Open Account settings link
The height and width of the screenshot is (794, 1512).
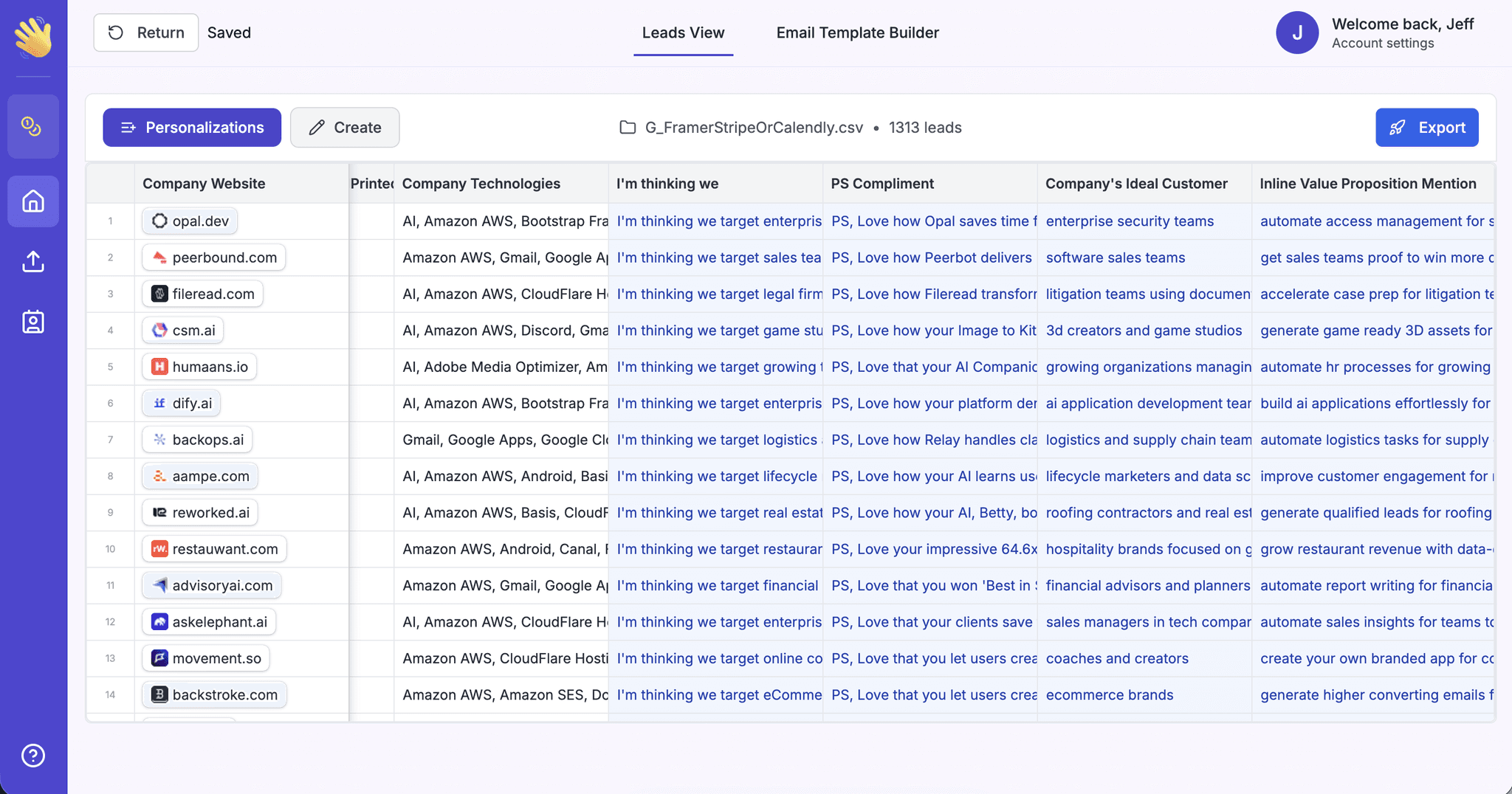pos(1383,44)
